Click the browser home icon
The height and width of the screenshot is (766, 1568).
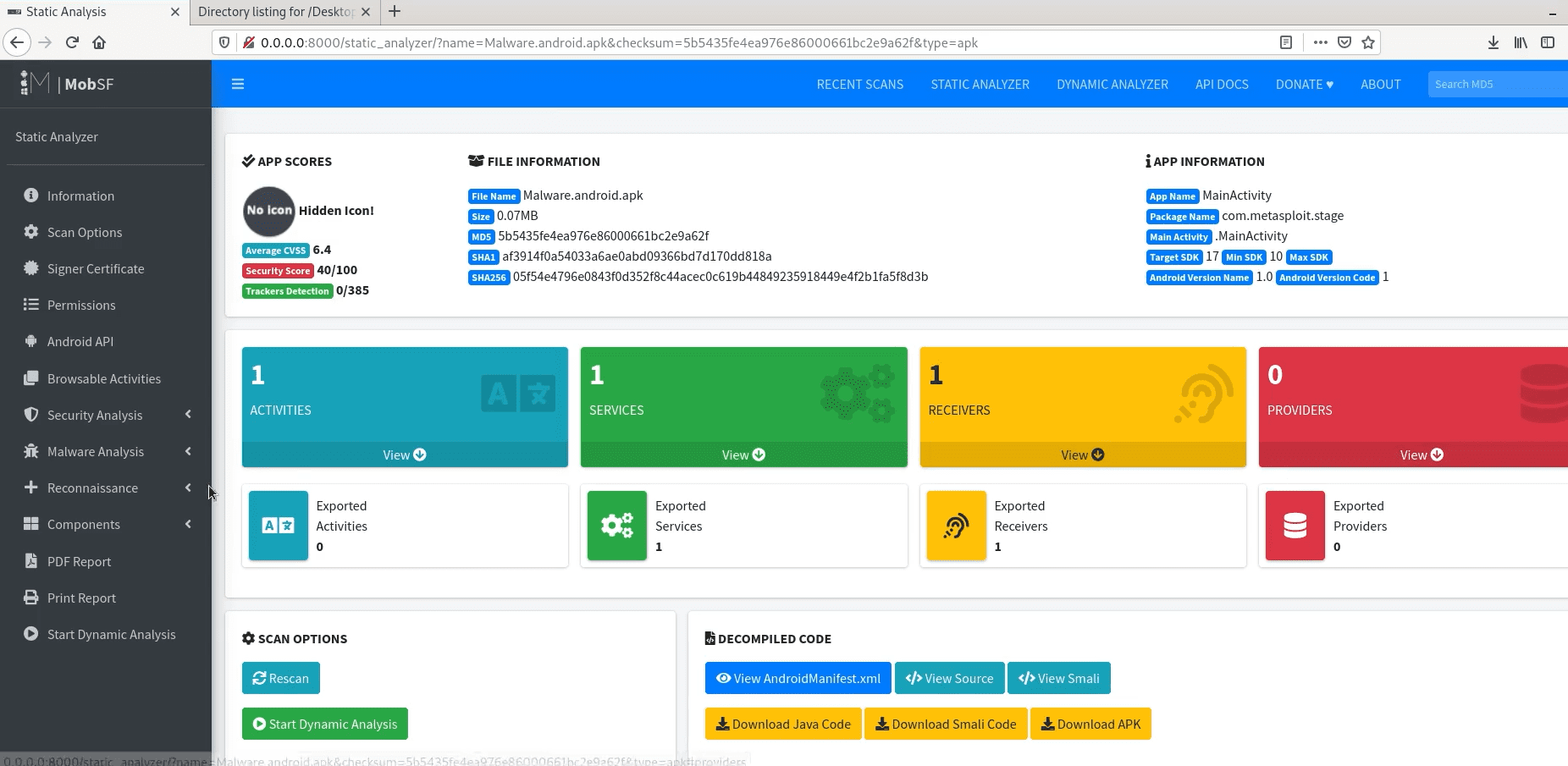point(99,42)
